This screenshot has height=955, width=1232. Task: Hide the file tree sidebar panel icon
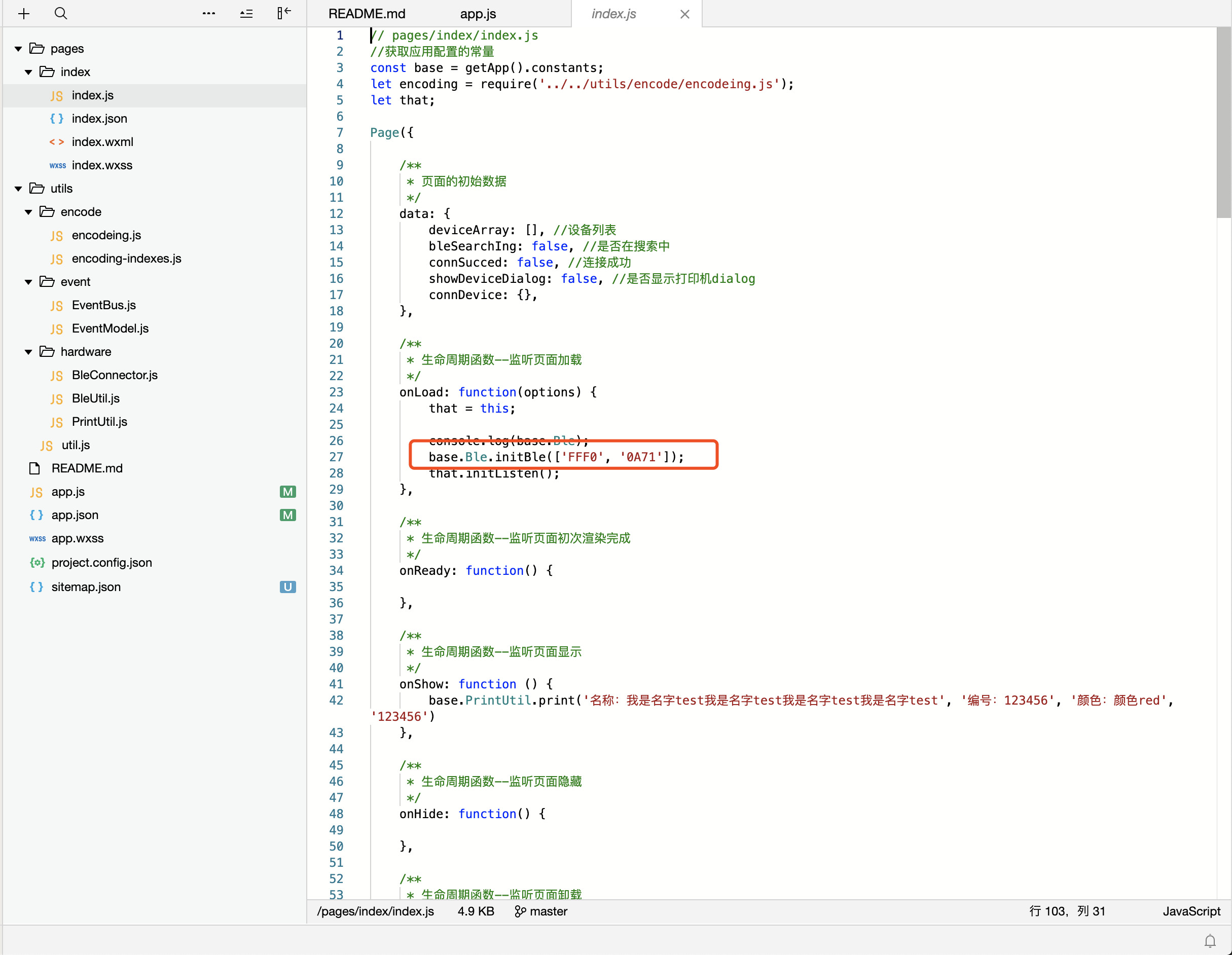284,13
